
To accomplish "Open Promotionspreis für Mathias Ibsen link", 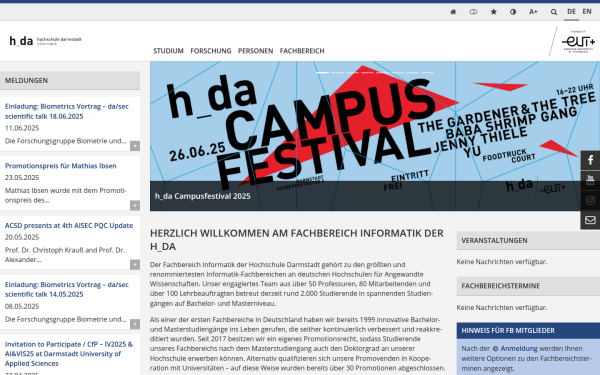I will pos(60,166).
